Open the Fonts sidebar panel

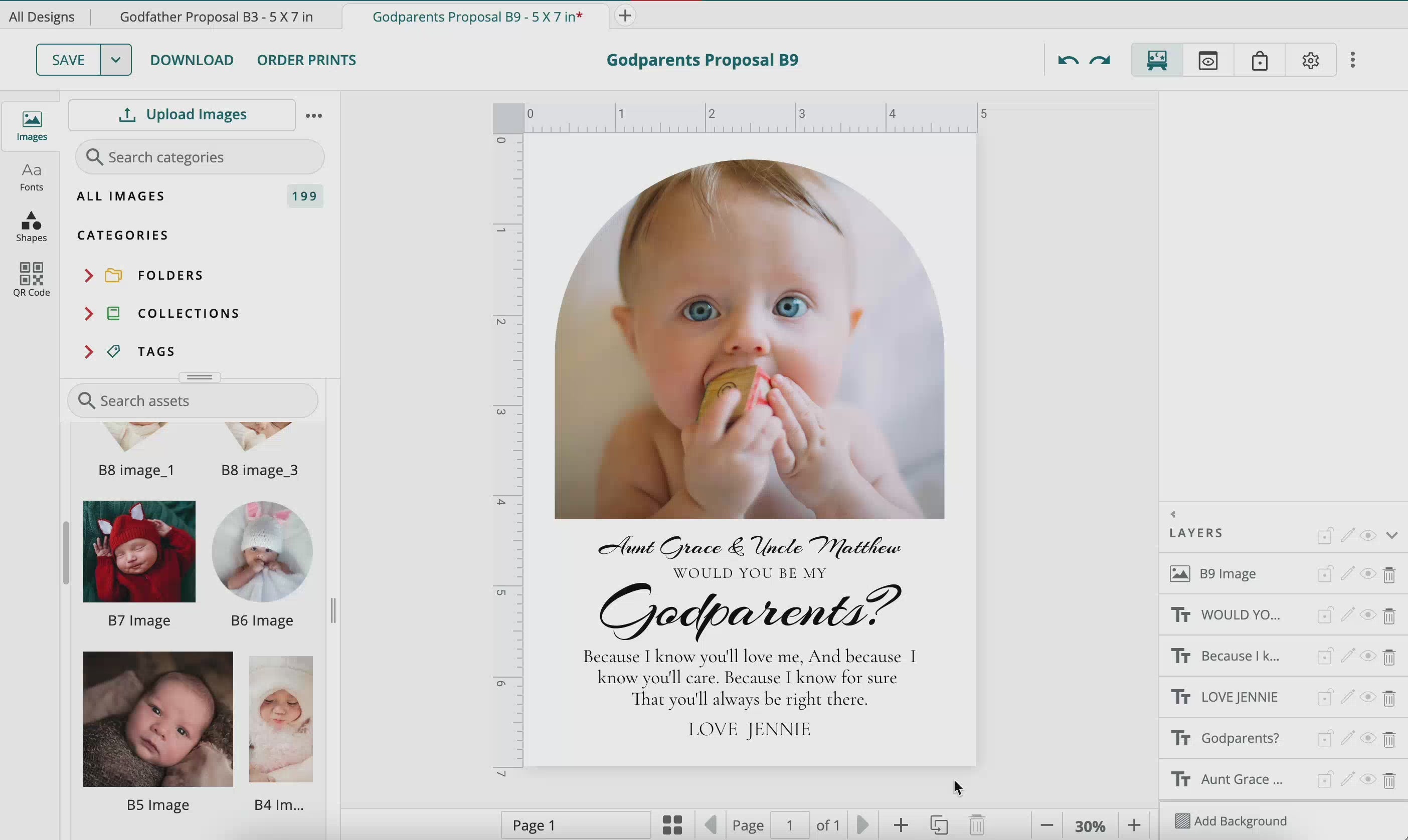[x=32, y=177]
